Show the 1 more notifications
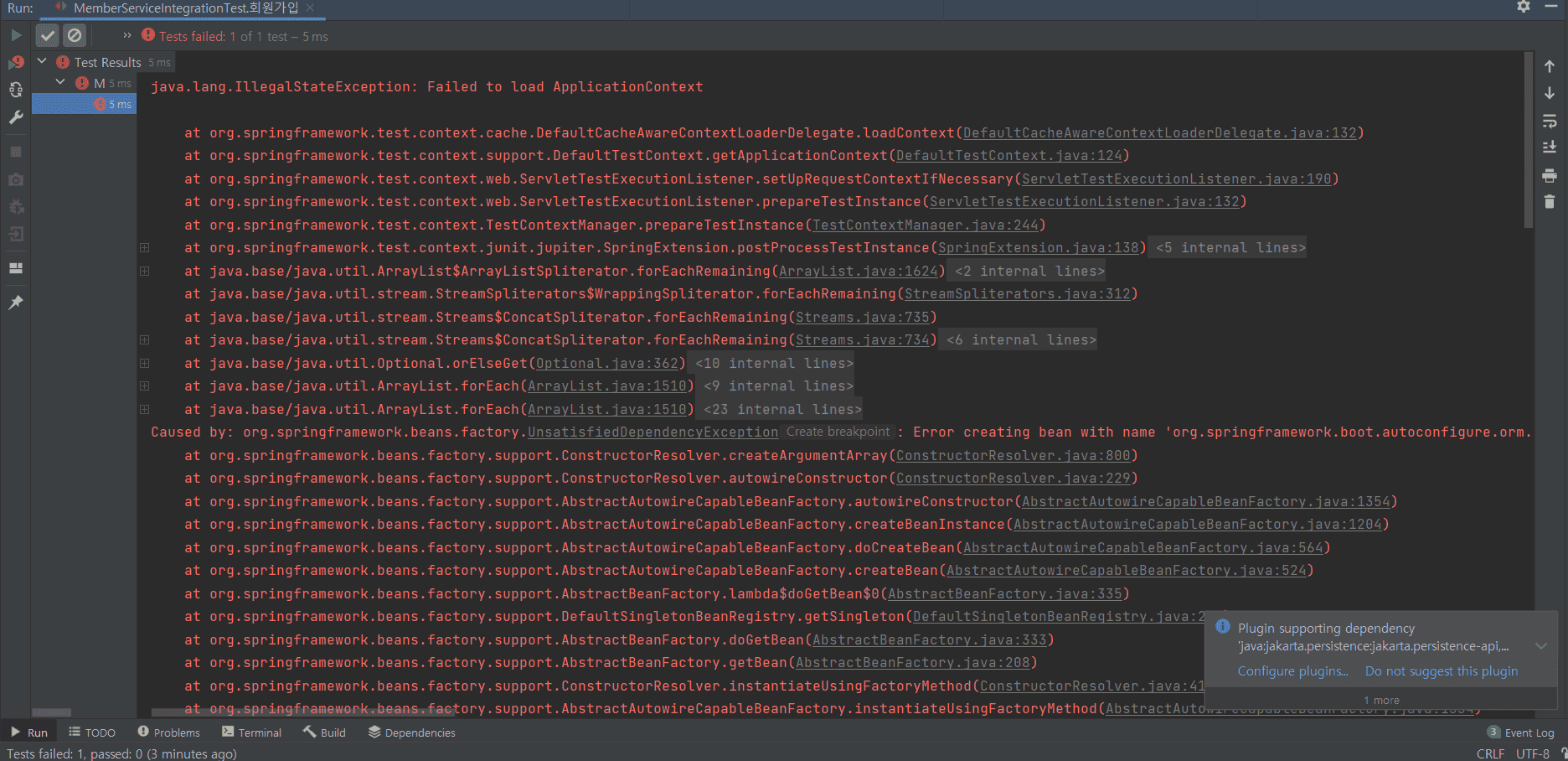Viewport: 1568px width, 761px height. [1381, 701]
